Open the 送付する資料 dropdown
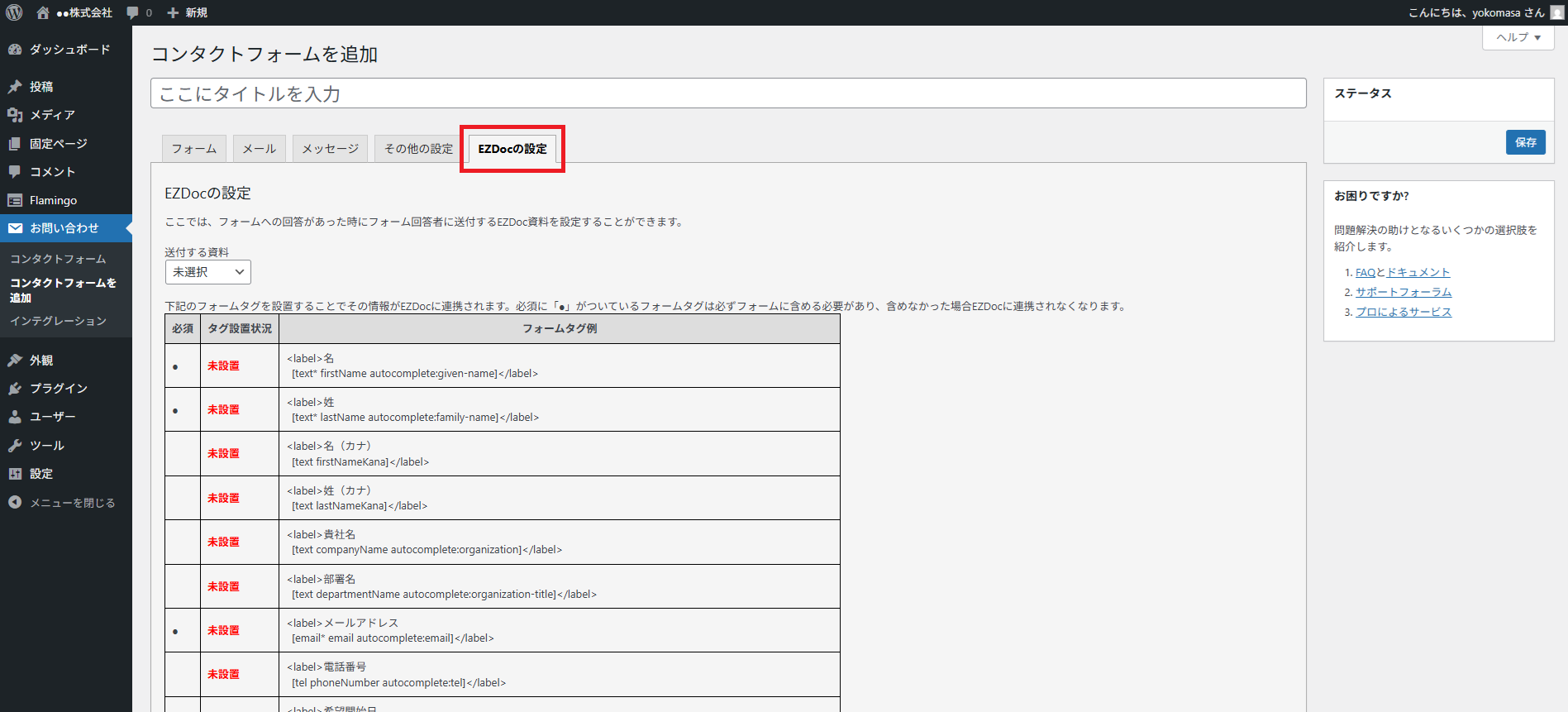 pyautogui.click(x=208, y=272)
